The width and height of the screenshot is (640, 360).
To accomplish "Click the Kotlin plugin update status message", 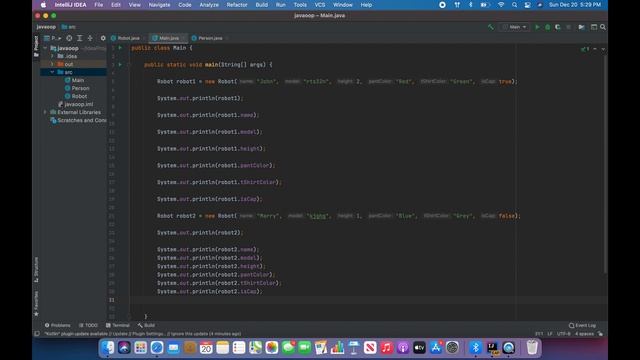I will [x=142, y=333].
